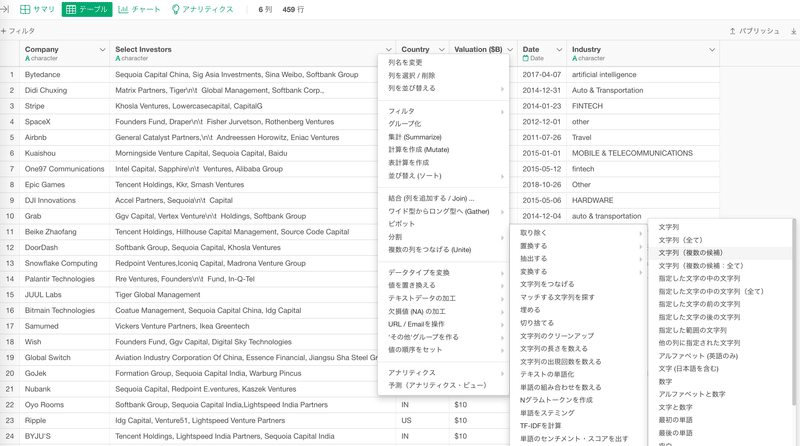
Task: Click the 2018-10-26 date cell
Action: [x=542, y=185]
